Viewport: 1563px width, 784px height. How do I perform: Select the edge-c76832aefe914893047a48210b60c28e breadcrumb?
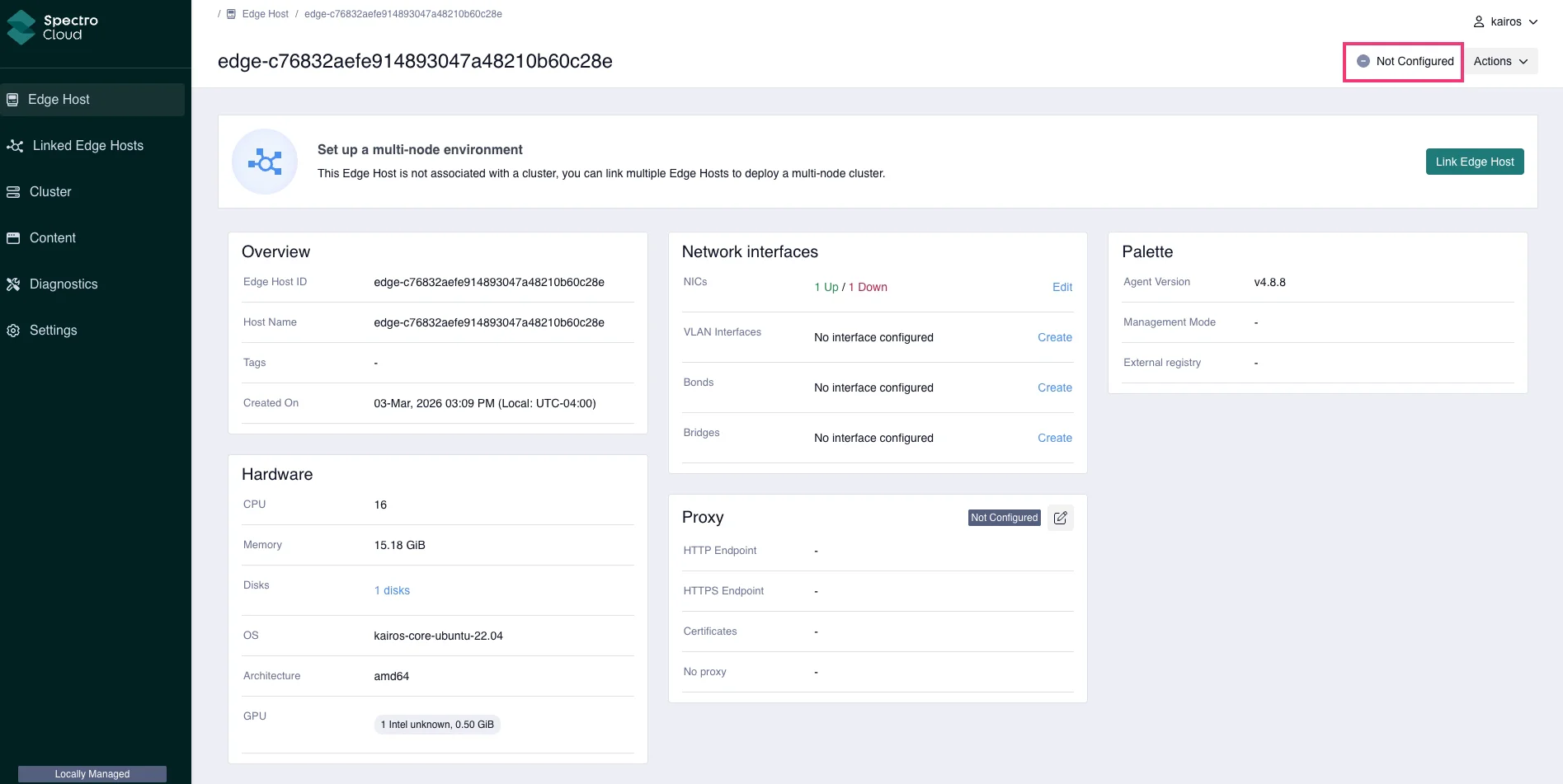click(403, 13)
